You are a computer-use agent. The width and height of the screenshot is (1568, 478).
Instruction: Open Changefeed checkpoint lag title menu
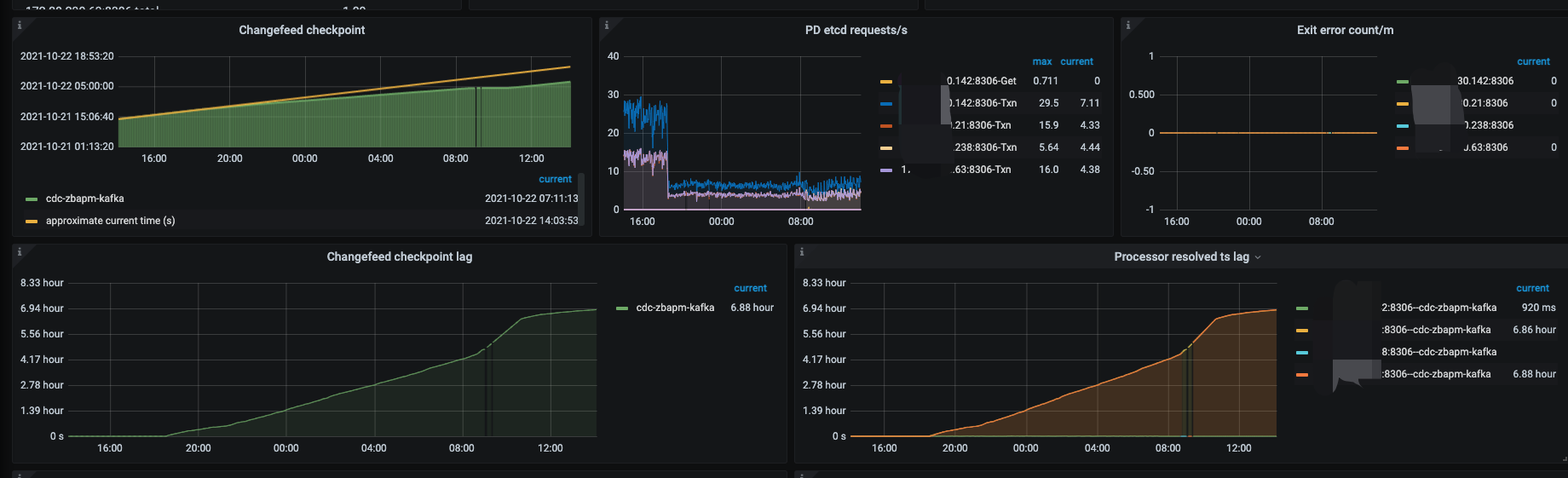399,256
